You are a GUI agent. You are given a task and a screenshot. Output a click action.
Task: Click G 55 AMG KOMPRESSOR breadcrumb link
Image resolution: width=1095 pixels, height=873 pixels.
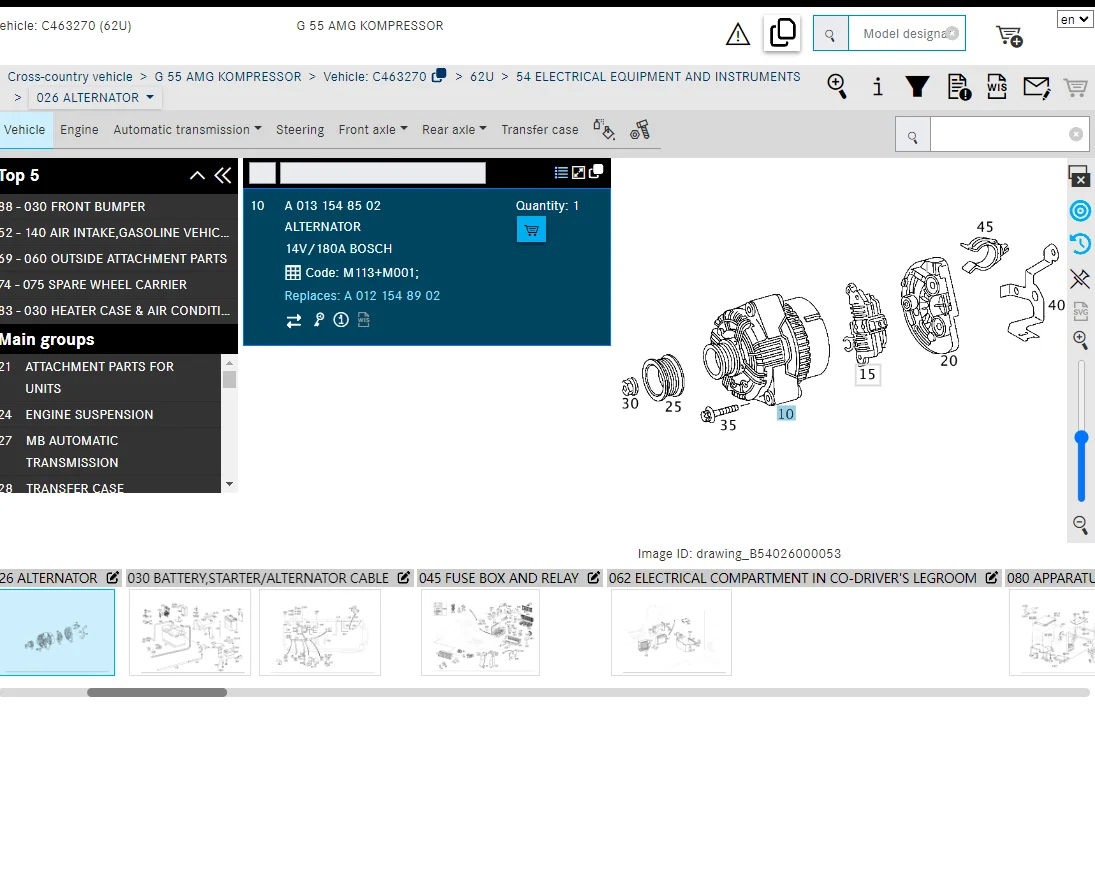228,77
